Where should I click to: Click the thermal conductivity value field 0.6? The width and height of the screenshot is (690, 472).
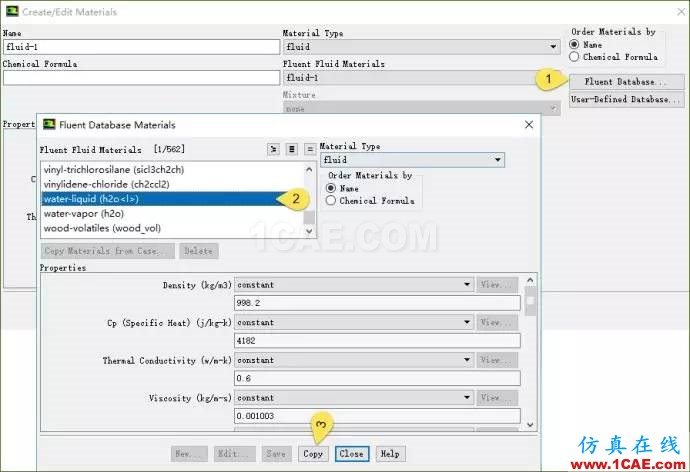[x=377, y=378]
